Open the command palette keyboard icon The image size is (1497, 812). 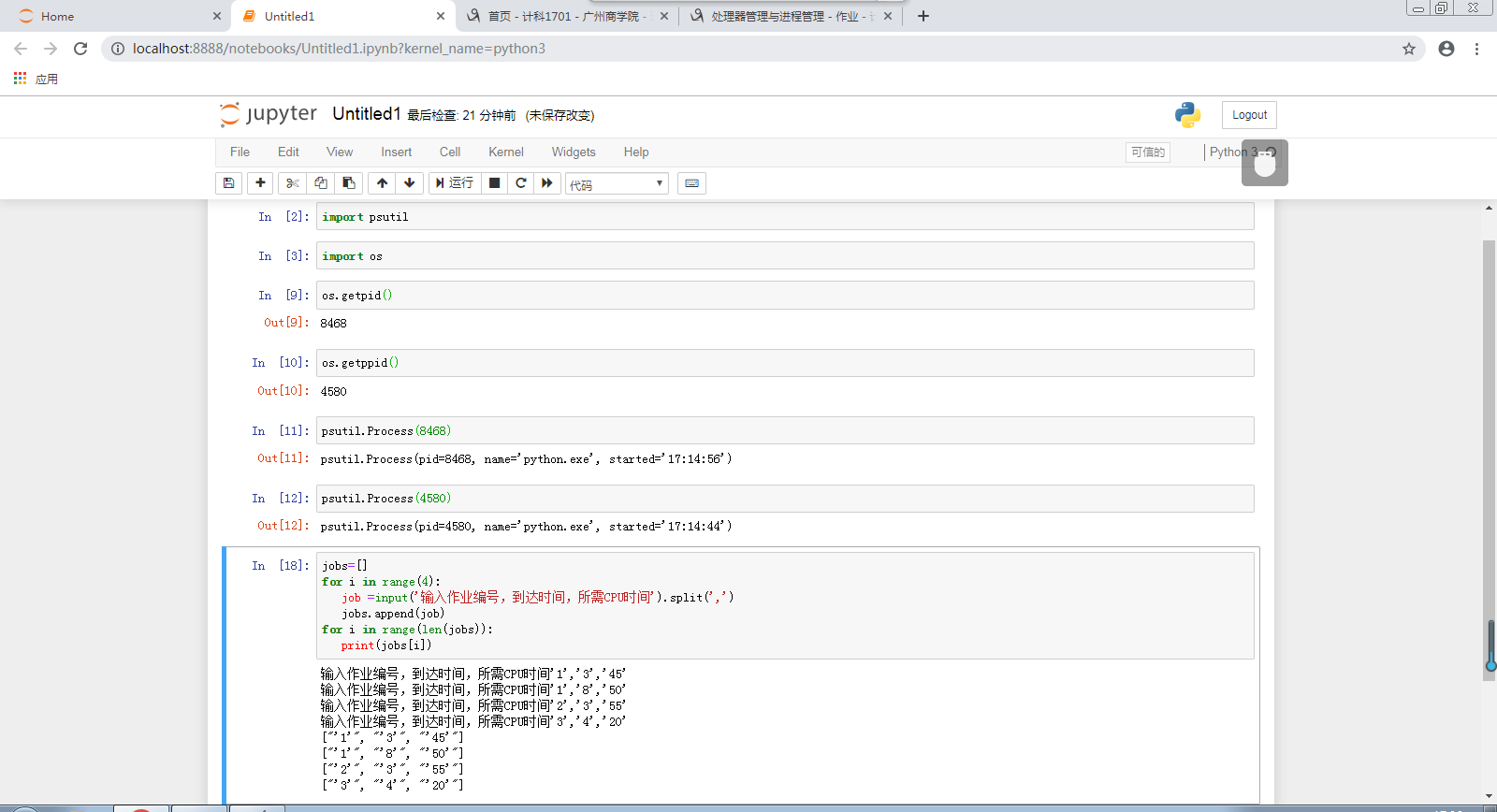coord(691,183)
